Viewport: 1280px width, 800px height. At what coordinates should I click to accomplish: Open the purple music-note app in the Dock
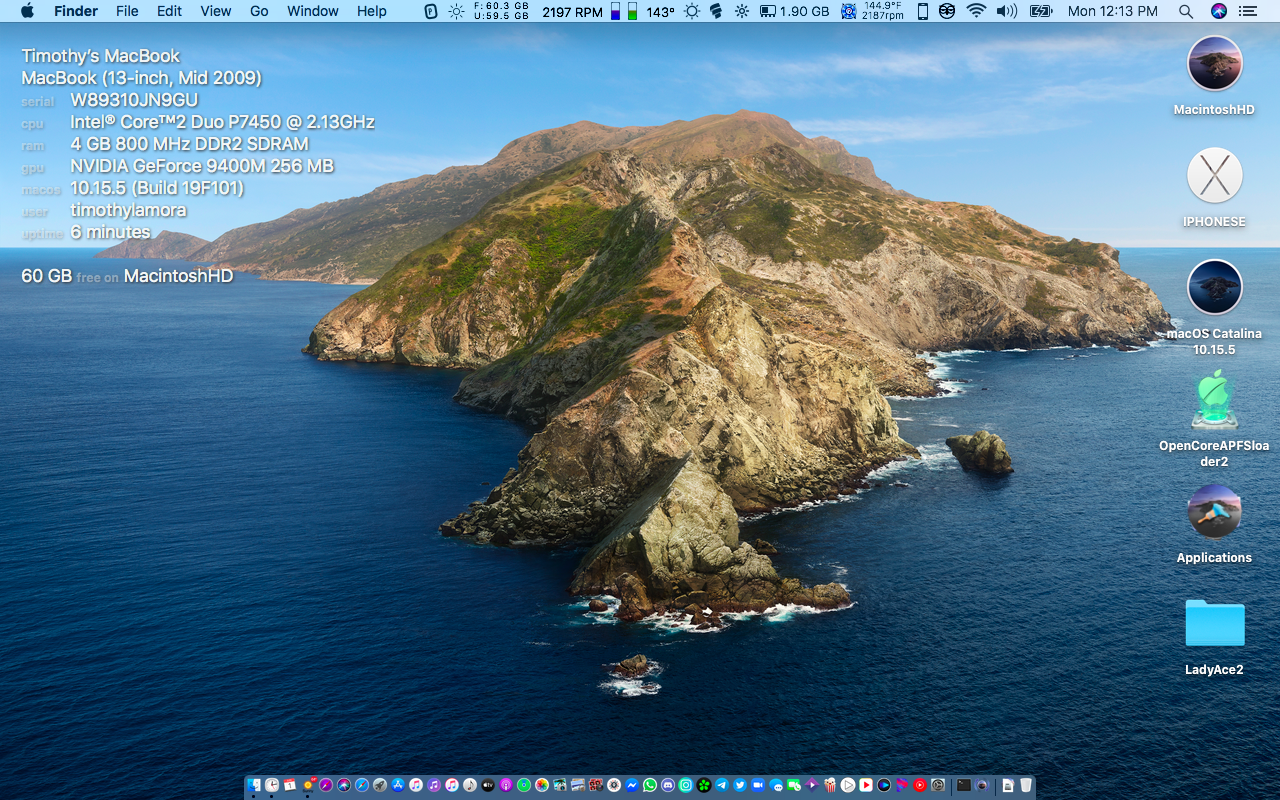click(x=434, y=785)
